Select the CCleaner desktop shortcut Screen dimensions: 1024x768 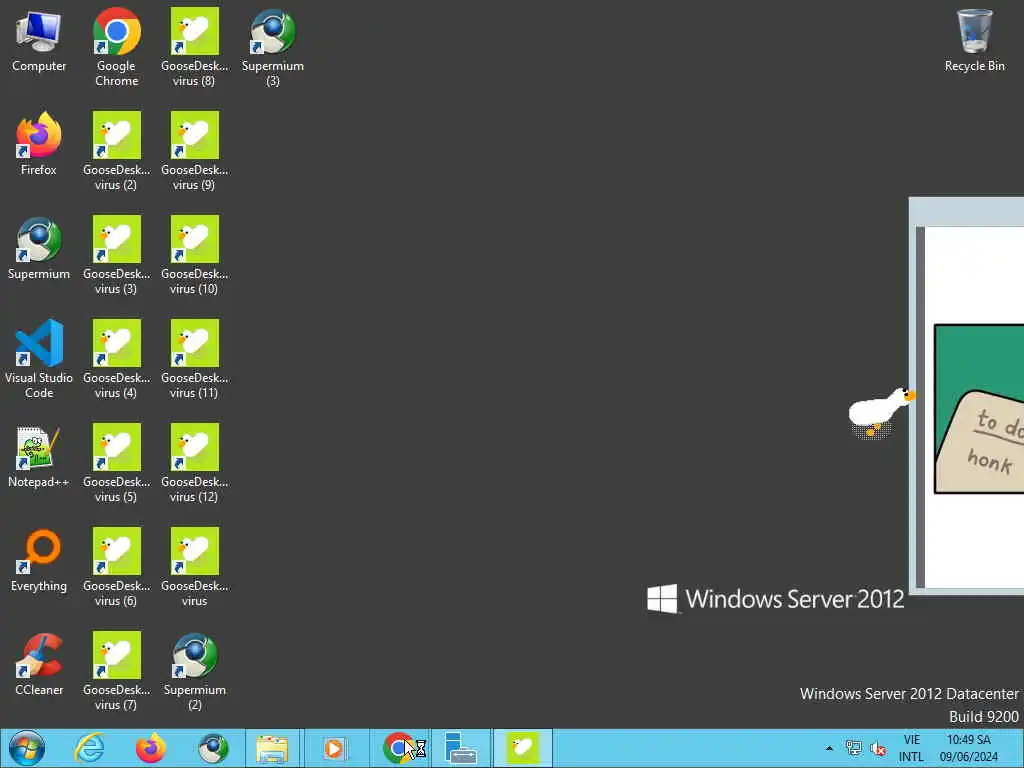pyautogui.click(x=39, y=664)
